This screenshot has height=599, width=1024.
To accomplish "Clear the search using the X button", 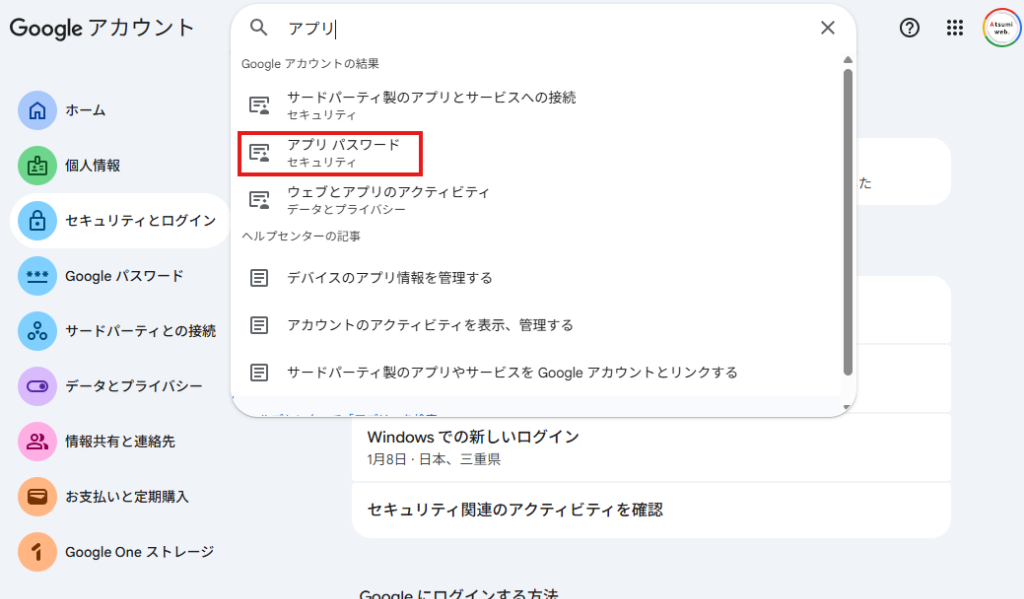I will point(827,28).
